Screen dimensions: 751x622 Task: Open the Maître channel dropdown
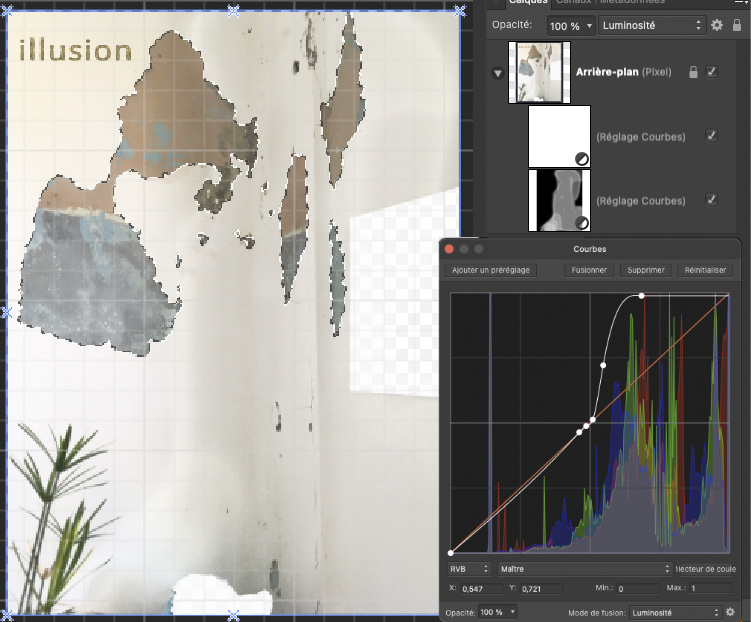(585, 569)
